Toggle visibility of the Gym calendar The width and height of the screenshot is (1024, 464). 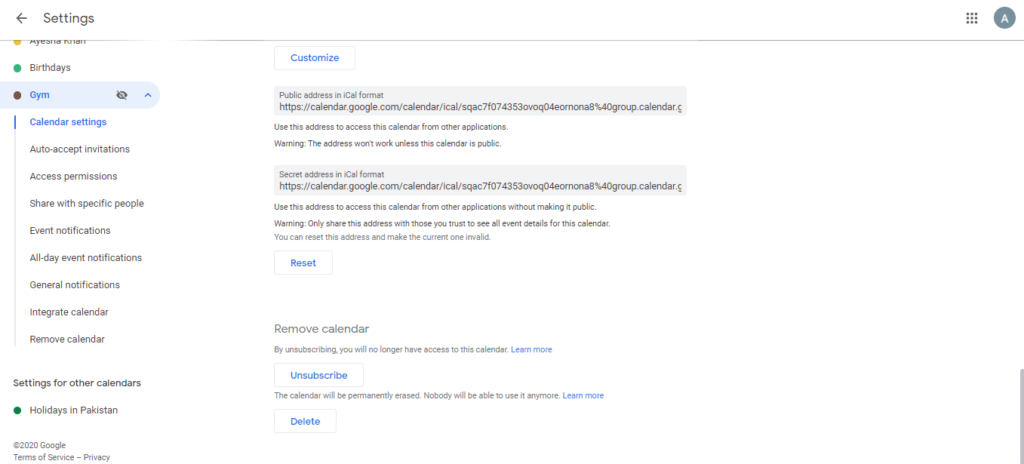pos(121,95)
